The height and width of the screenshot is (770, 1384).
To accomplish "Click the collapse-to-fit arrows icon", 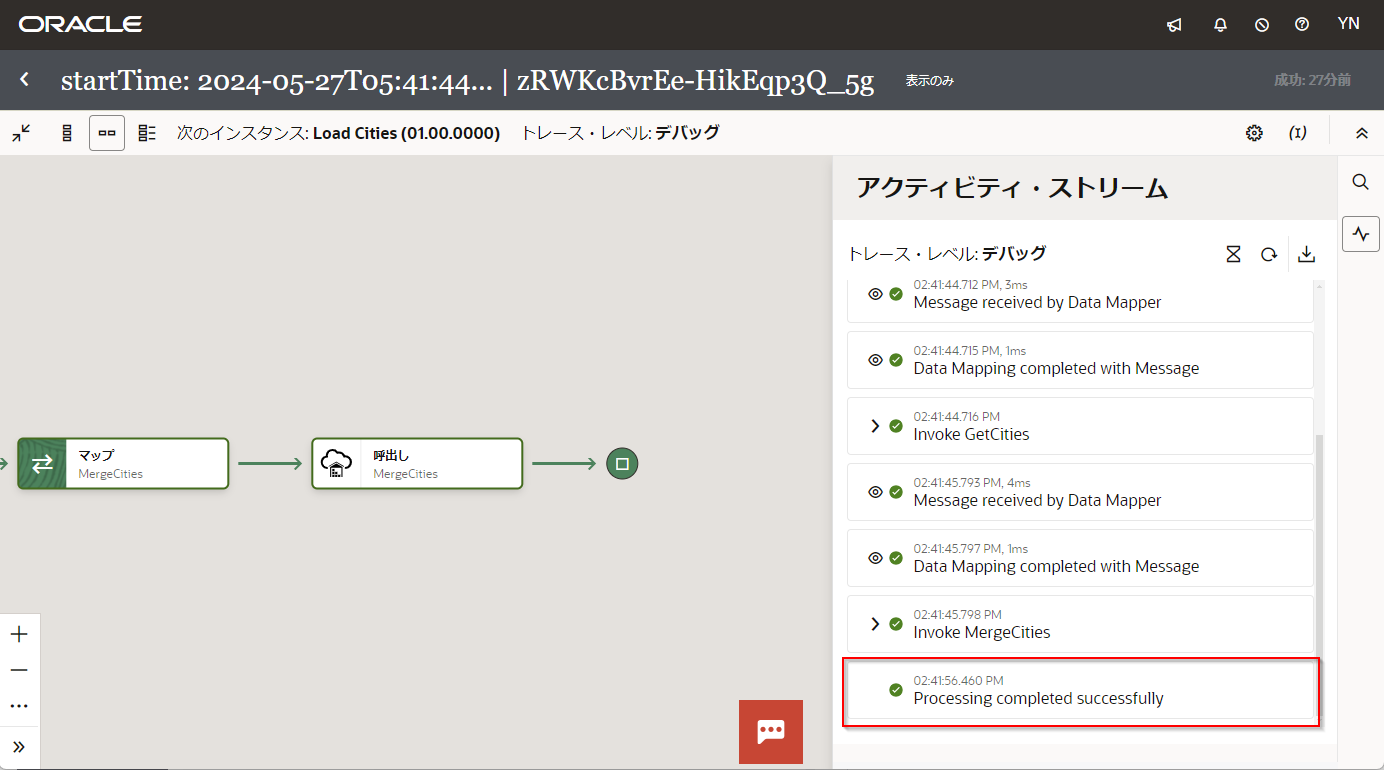I will point(21,133).
